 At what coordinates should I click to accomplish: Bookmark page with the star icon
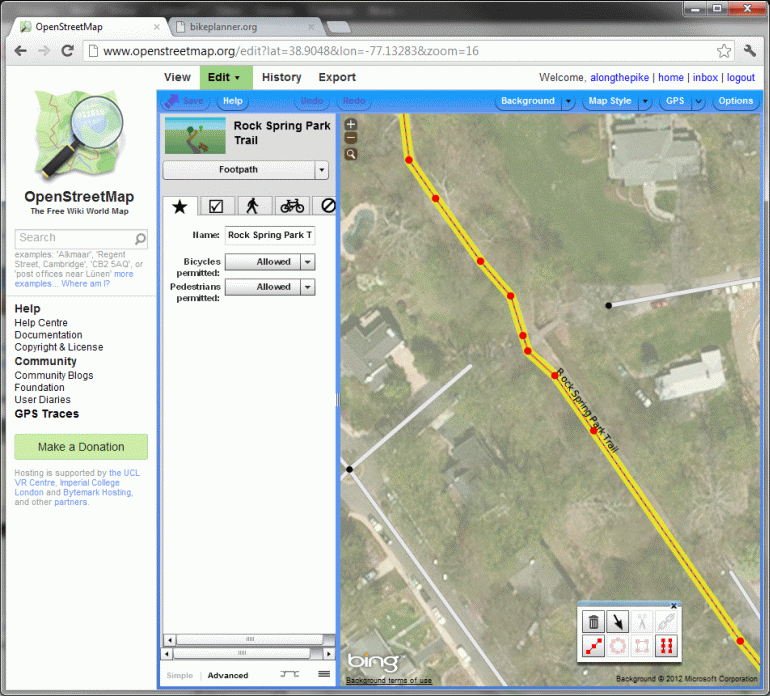point(724,51)
